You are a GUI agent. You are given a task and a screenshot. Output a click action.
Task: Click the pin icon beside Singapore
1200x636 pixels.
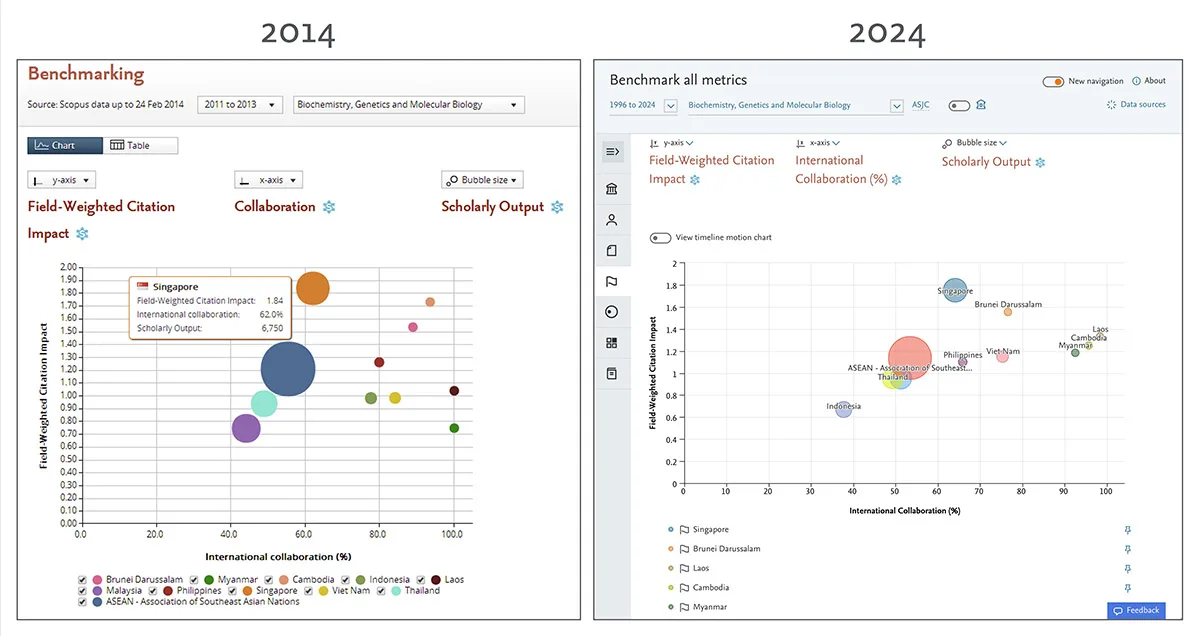click(x=1128, y=530)
